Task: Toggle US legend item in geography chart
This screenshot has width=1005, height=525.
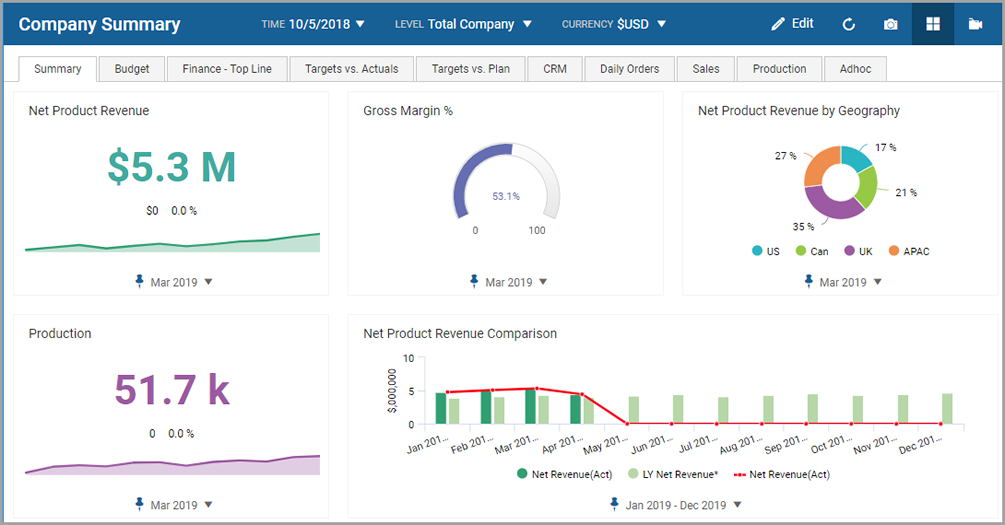Action: click(765, 251)
